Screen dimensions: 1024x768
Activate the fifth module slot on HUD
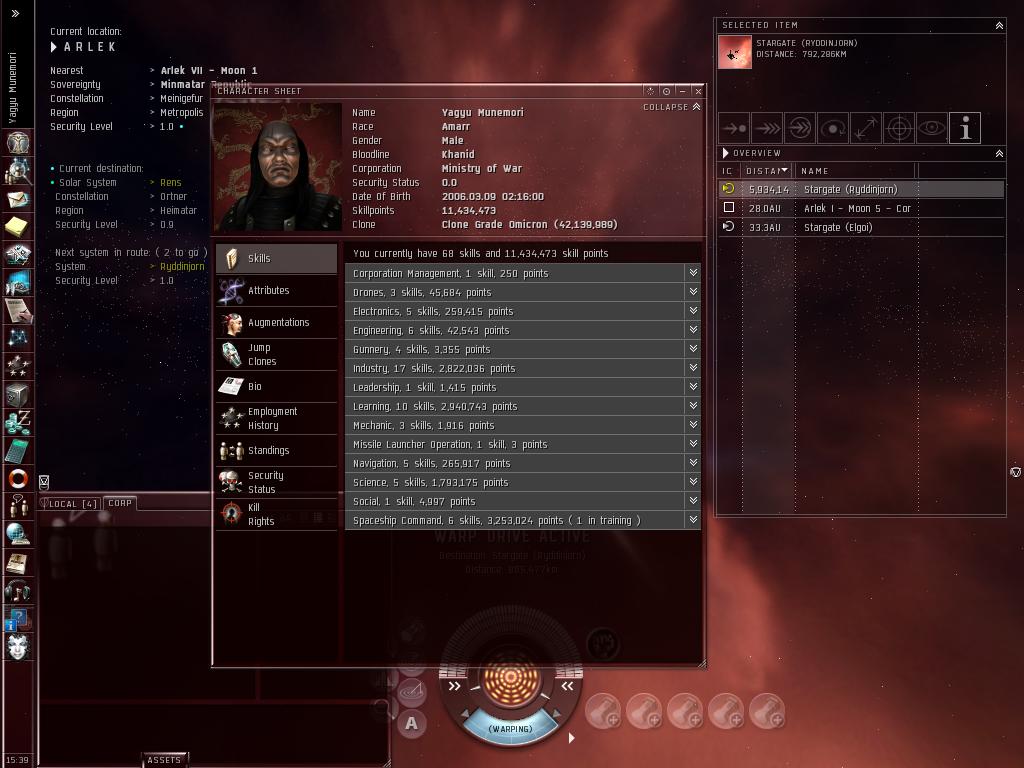767,711
